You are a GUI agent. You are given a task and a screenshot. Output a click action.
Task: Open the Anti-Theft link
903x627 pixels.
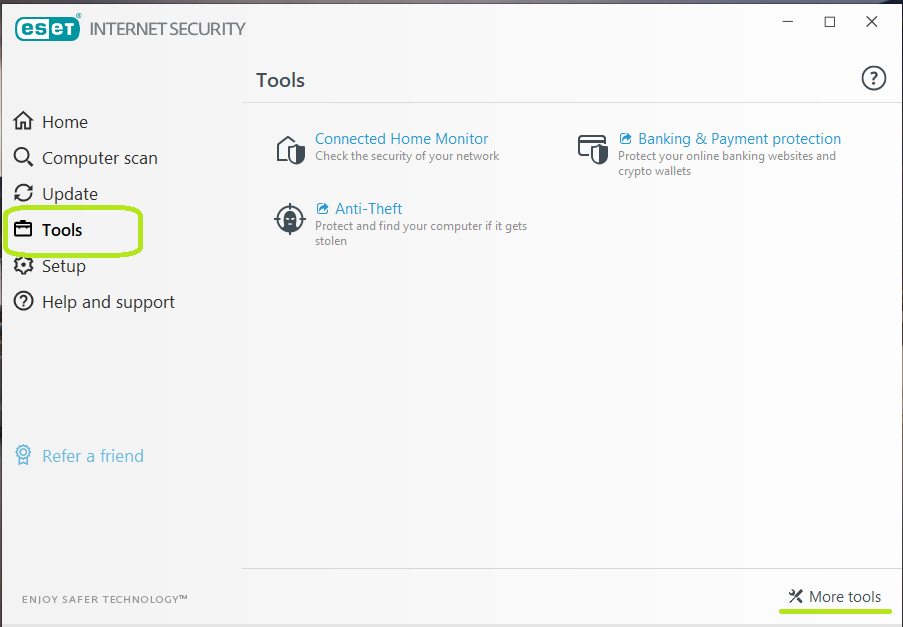pyautogui.click(x=368, y=209)
